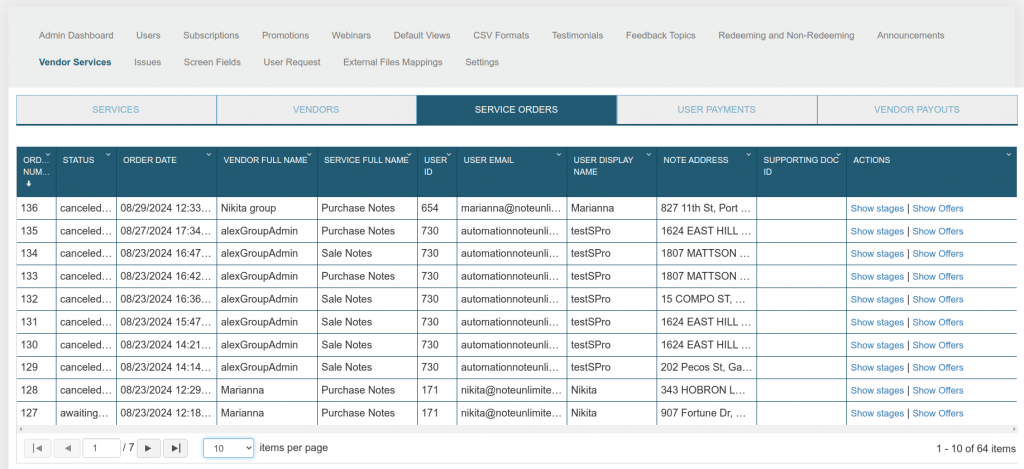This screenshot has height=469, width=1024.
Task: Open the Actions column menu icon
Action: click(x=1008, y=155)
